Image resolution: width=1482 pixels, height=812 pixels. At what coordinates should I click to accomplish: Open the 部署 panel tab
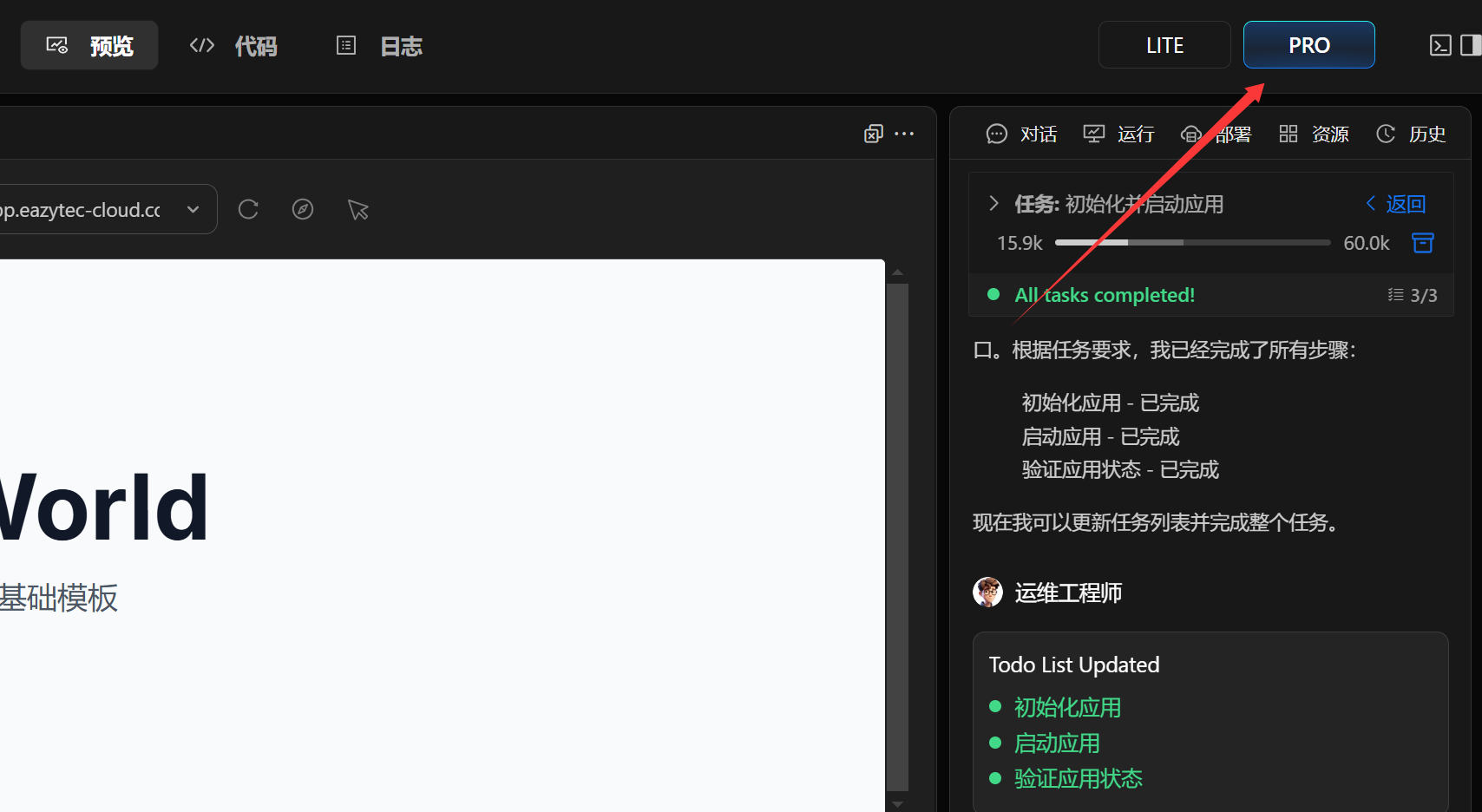[1216, 134]
